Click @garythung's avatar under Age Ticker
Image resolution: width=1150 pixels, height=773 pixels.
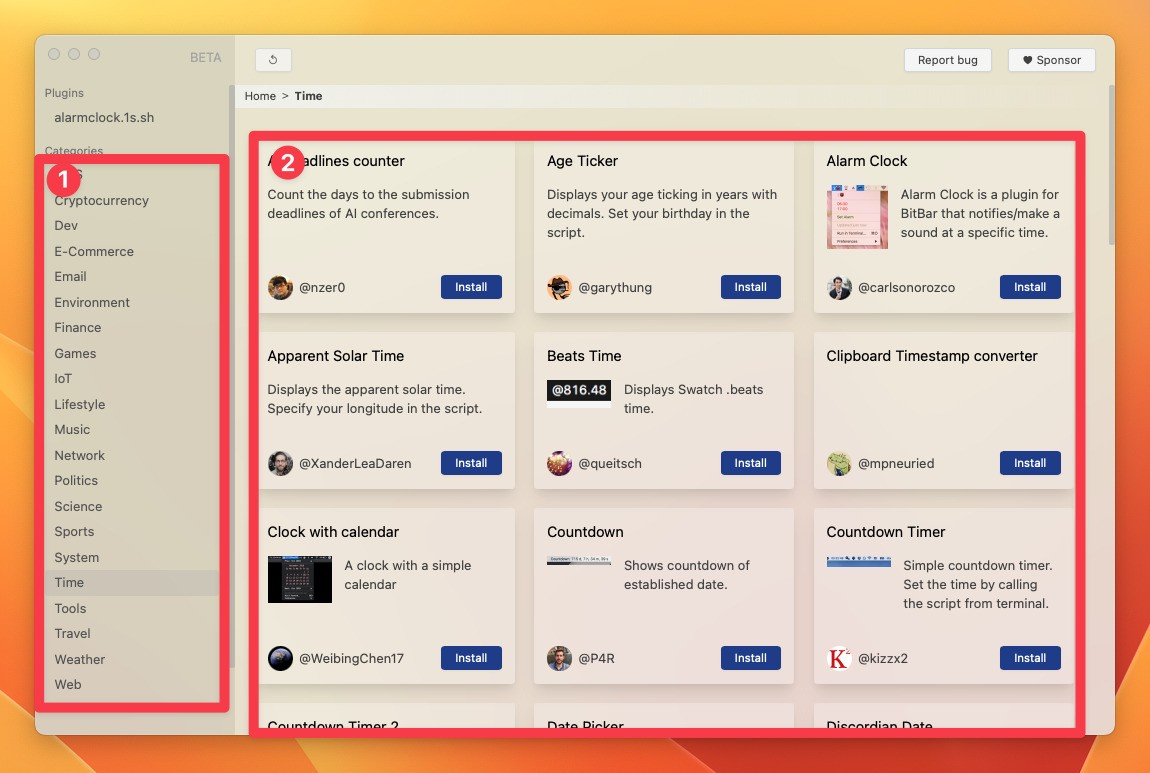pos(559,287)
